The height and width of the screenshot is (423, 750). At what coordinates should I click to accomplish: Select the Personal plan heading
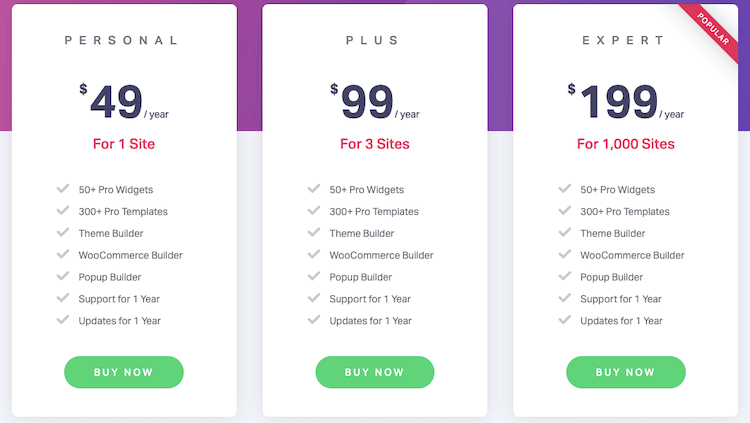tap(121, 40)
